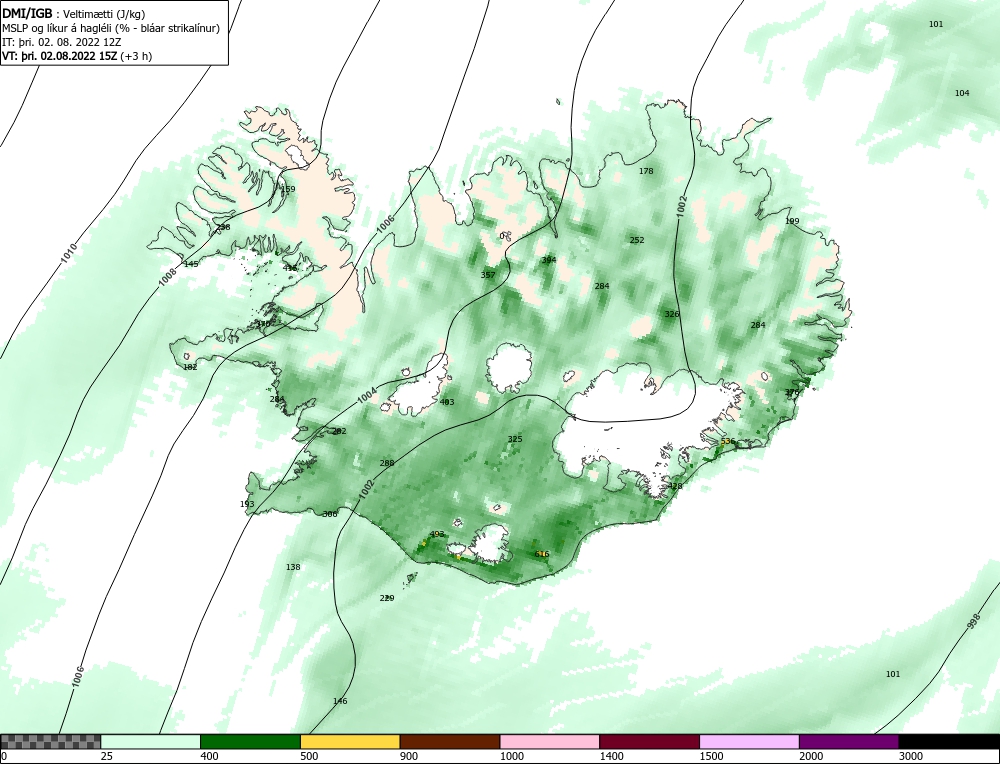
Task: Click the 403 value beside the glacier
Action: [447, 402]
